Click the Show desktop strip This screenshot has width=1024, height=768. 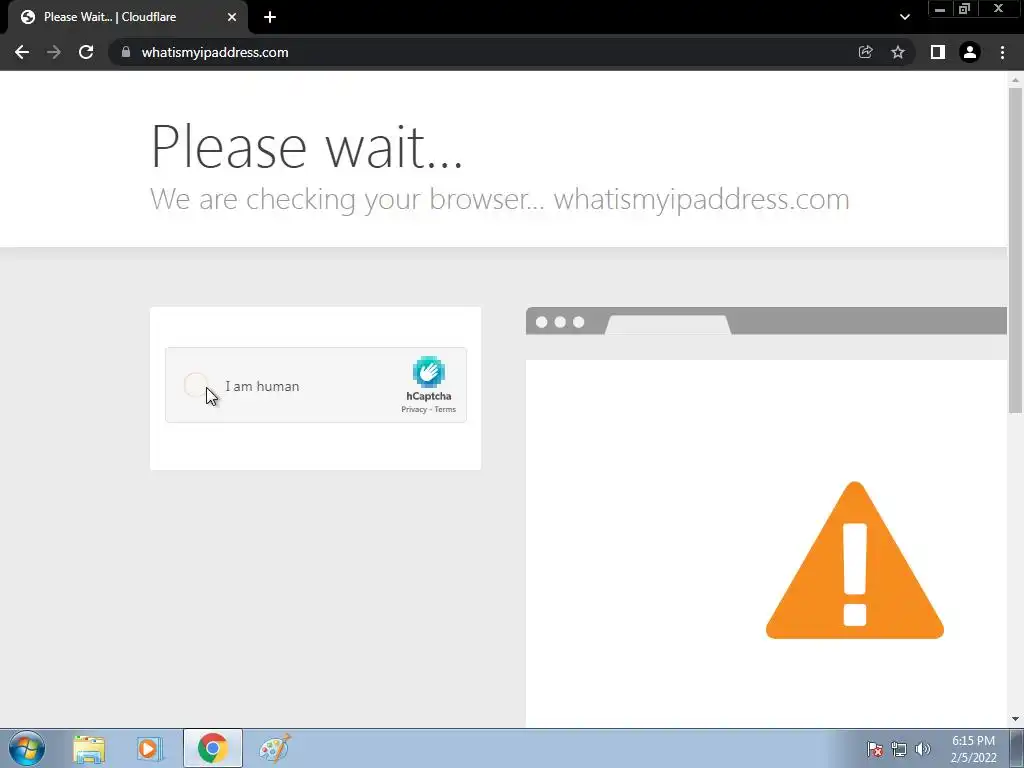(1017, 748)
